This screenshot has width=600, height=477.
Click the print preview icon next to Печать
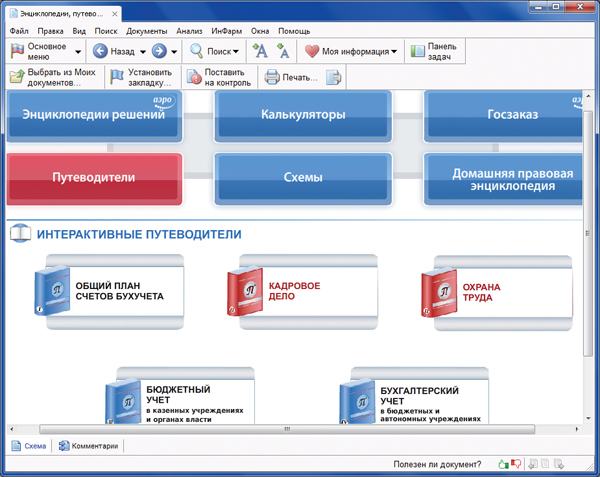coord(334,78)
